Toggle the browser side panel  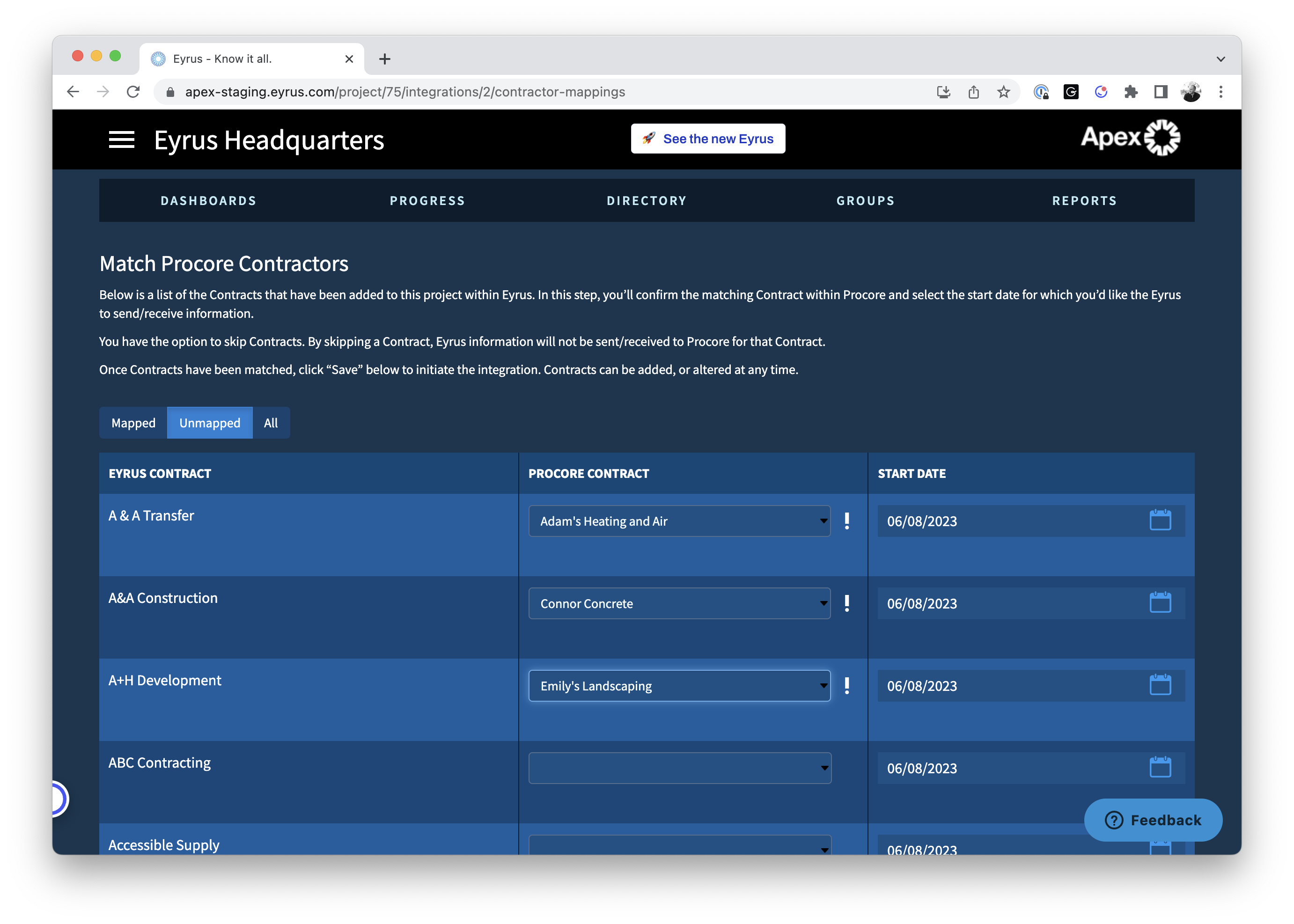click(x=1161, y=92)
